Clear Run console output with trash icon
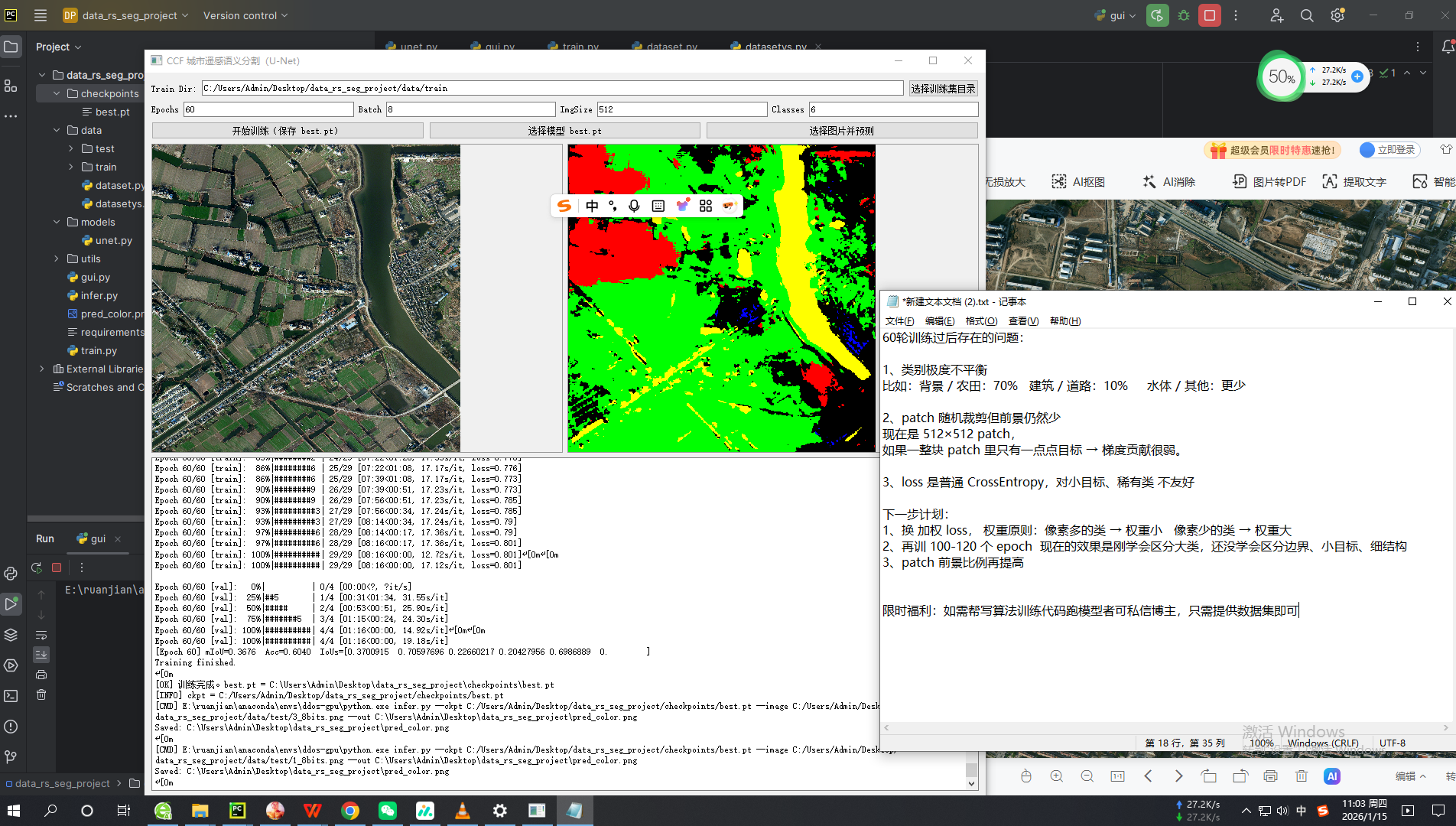 pyautogui.click(x=41, y=694)
